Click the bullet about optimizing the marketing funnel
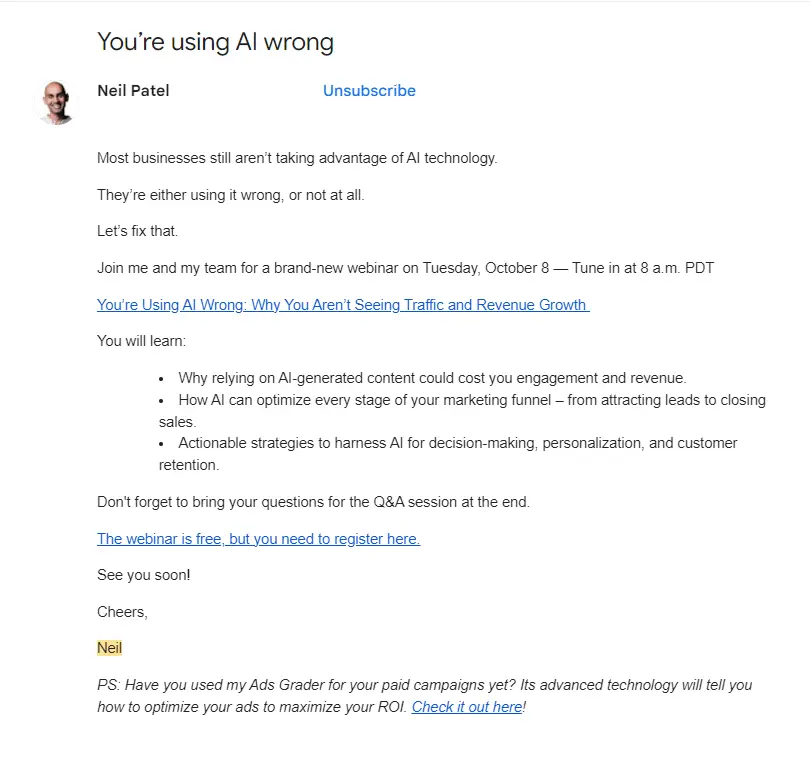 pyautogui.click(x=450, y=400)
